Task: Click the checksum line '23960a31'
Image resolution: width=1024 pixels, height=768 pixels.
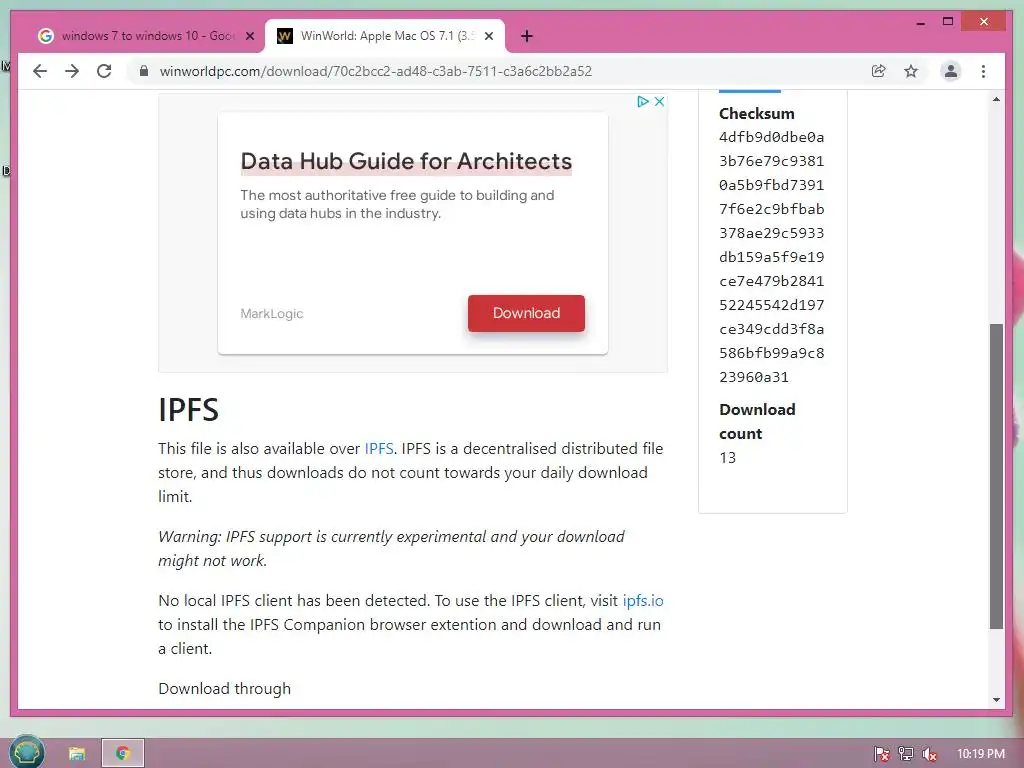Action: click(x=754, y=377)
